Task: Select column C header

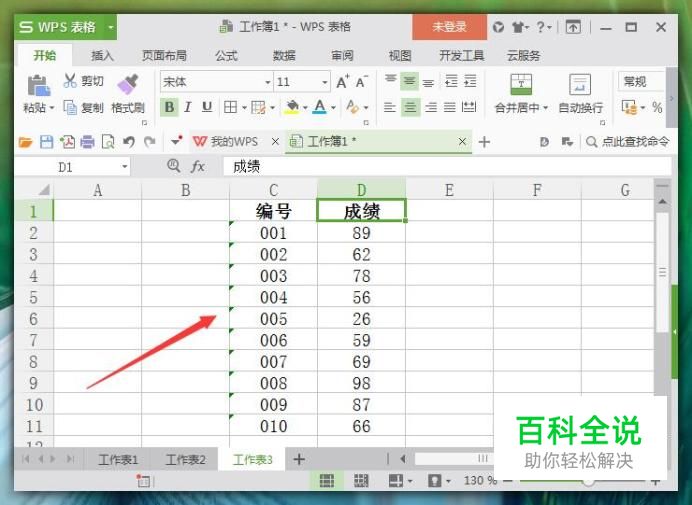Action: coord(273,190)
